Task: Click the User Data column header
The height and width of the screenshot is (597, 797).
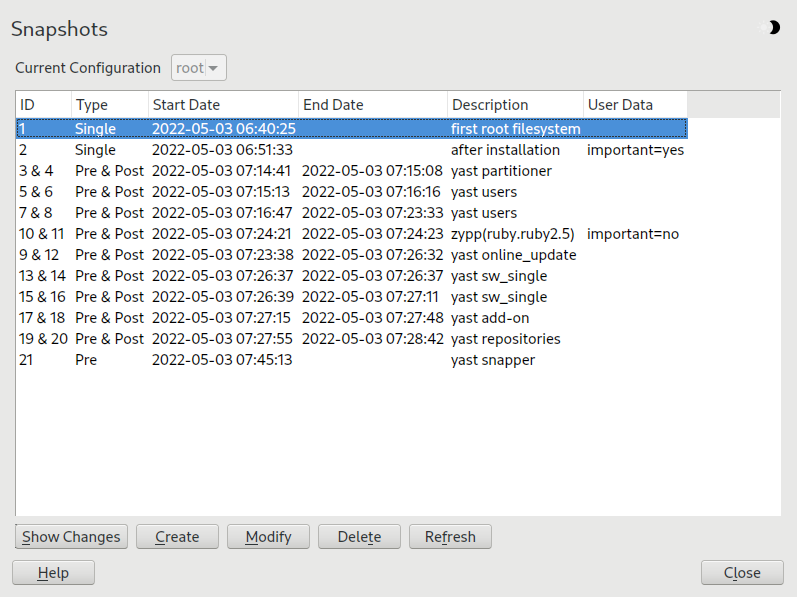Action: click(x=634, y=104)
